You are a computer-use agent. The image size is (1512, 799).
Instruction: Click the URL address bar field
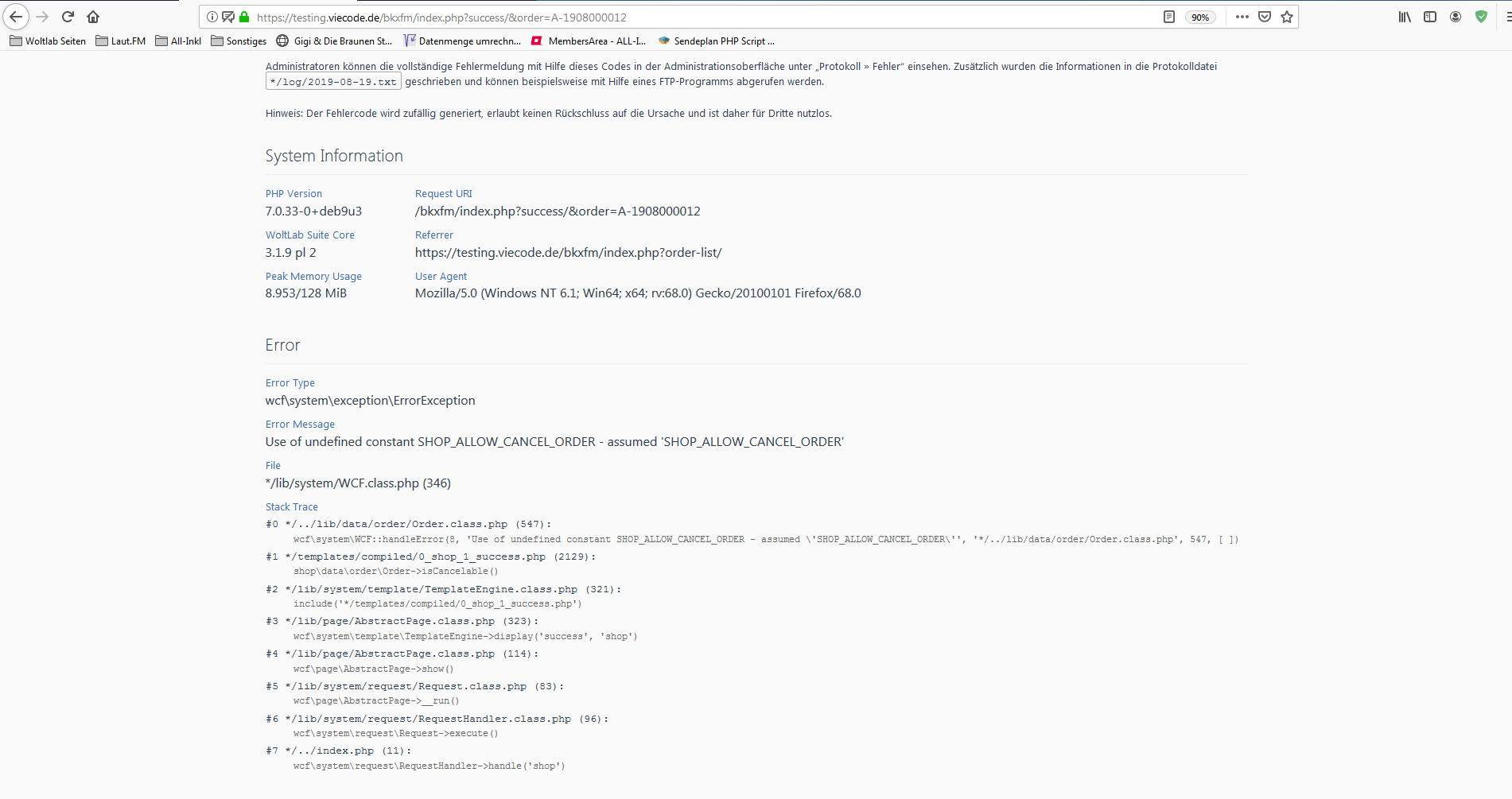pyautogui.click(x=700, y=17)
